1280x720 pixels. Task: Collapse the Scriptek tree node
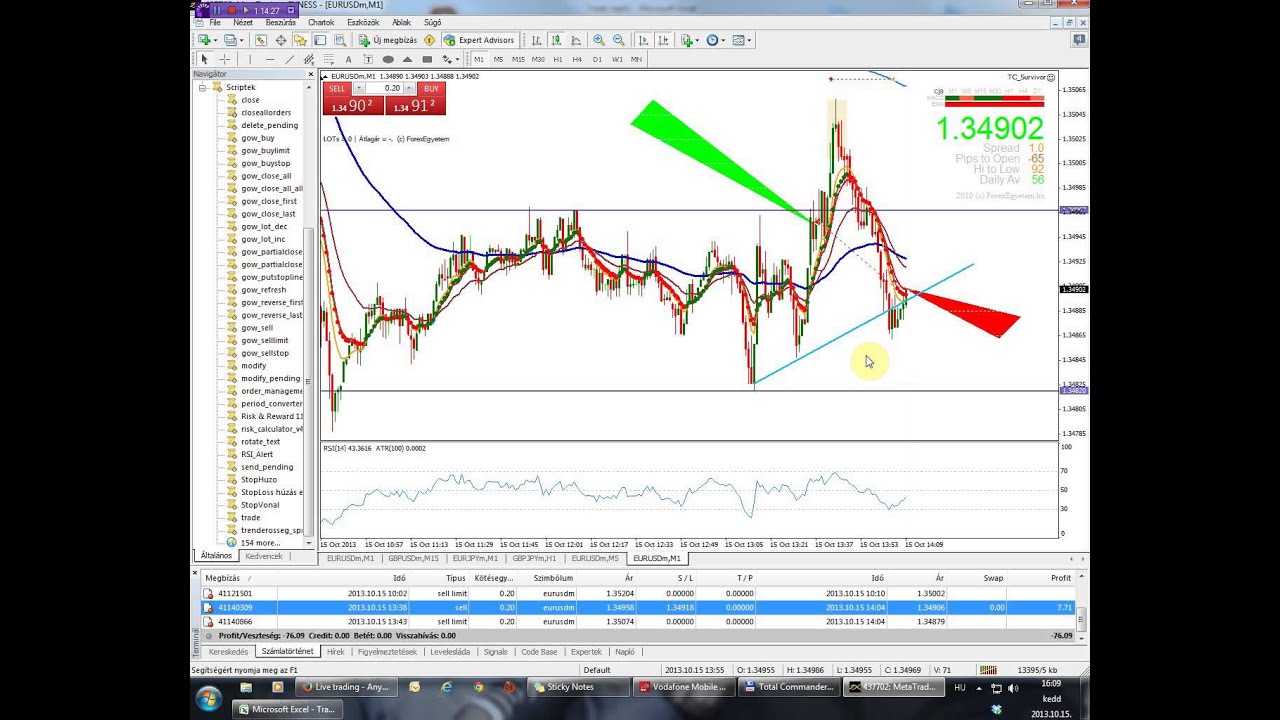click(x=204, y=87)
